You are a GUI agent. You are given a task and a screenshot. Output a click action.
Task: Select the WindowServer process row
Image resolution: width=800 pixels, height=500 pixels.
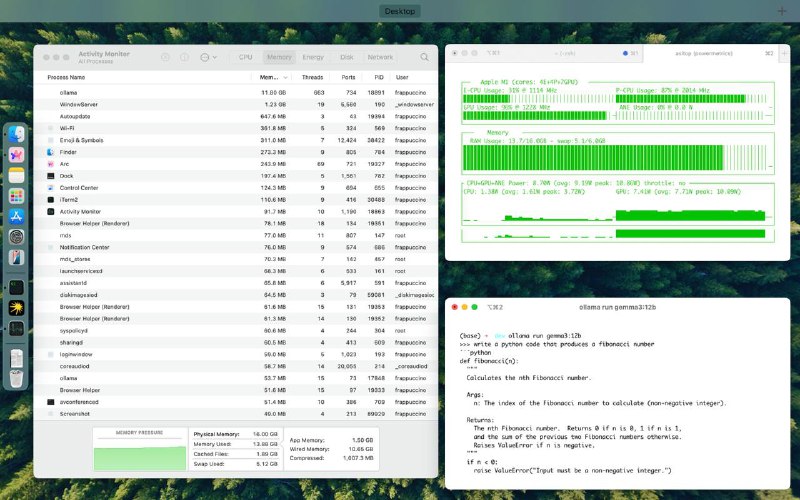click(x=236, y=105)
